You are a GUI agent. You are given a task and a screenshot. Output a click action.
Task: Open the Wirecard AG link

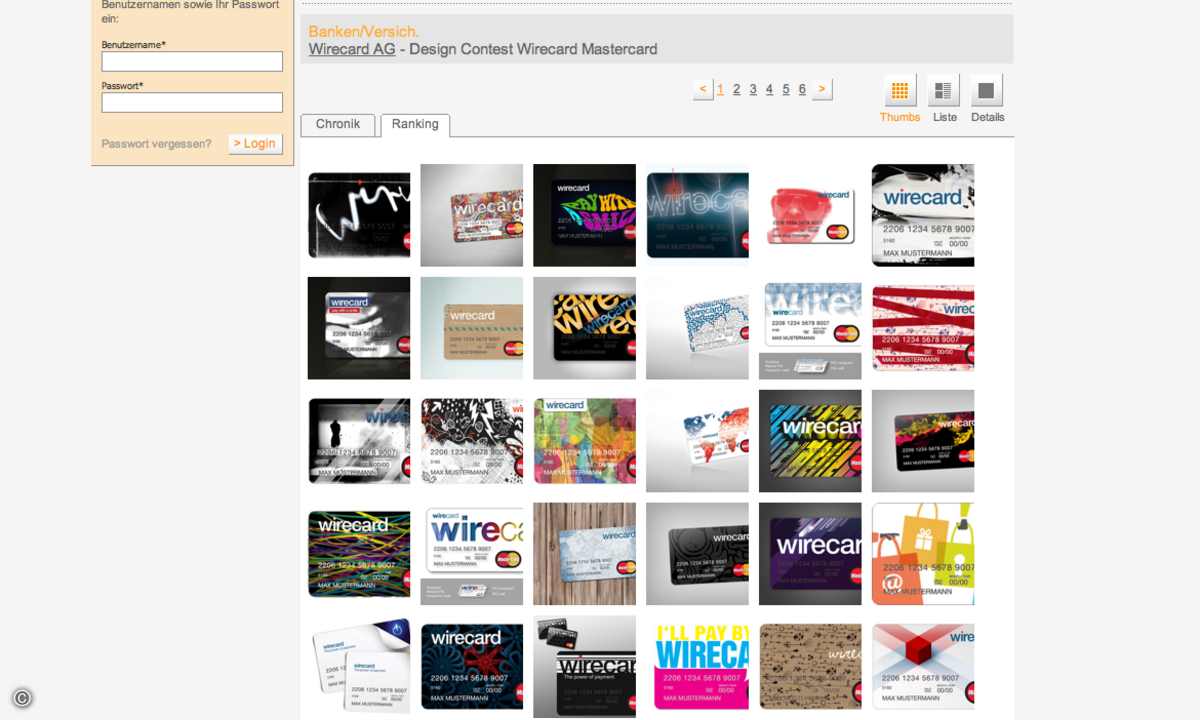click(352, 49)
